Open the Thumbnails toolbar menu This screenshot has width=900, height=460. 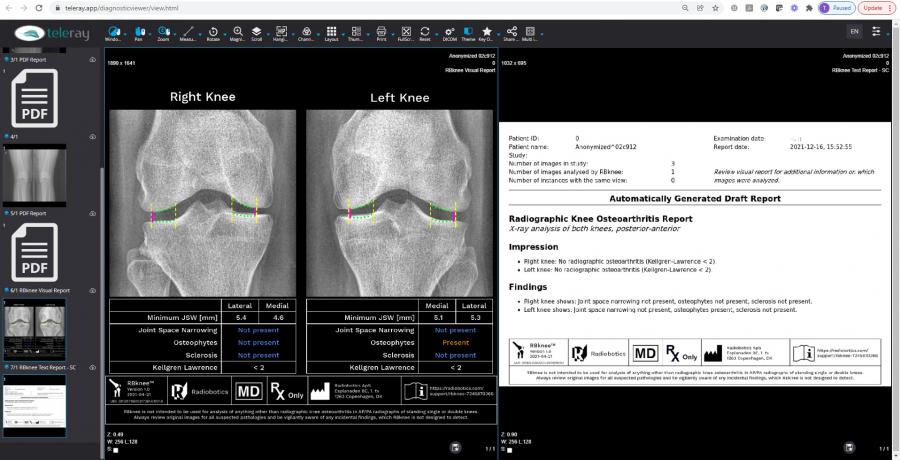click(358, 30)
